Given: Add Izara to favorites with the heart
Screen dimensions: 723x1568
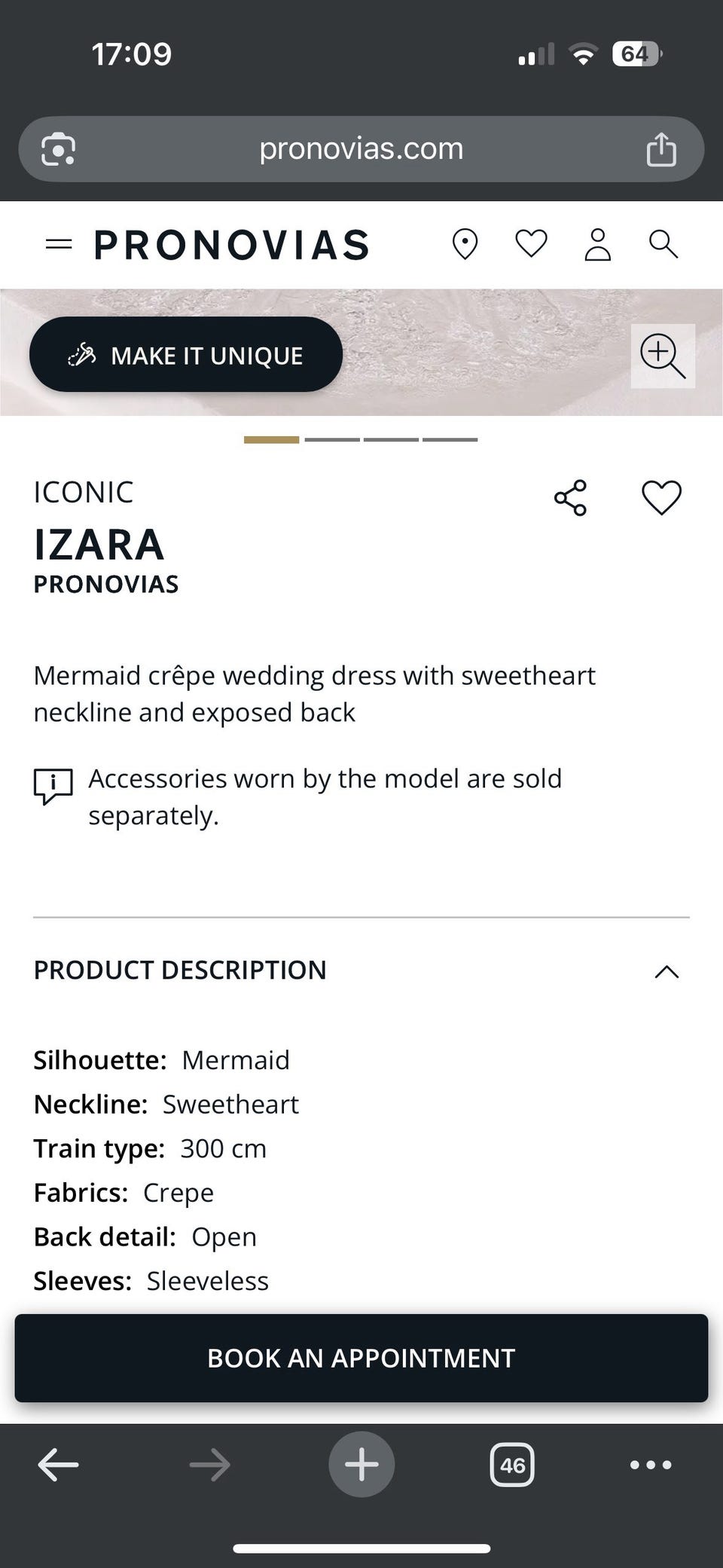Looking at the screenshot, I should (661, 498).
